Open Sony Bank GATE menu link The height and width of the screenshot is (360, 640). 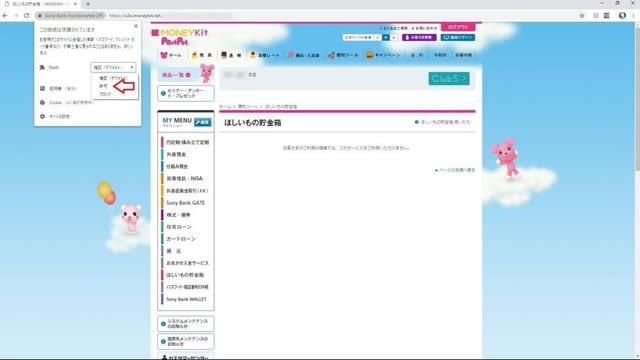[x=185, y=203]
